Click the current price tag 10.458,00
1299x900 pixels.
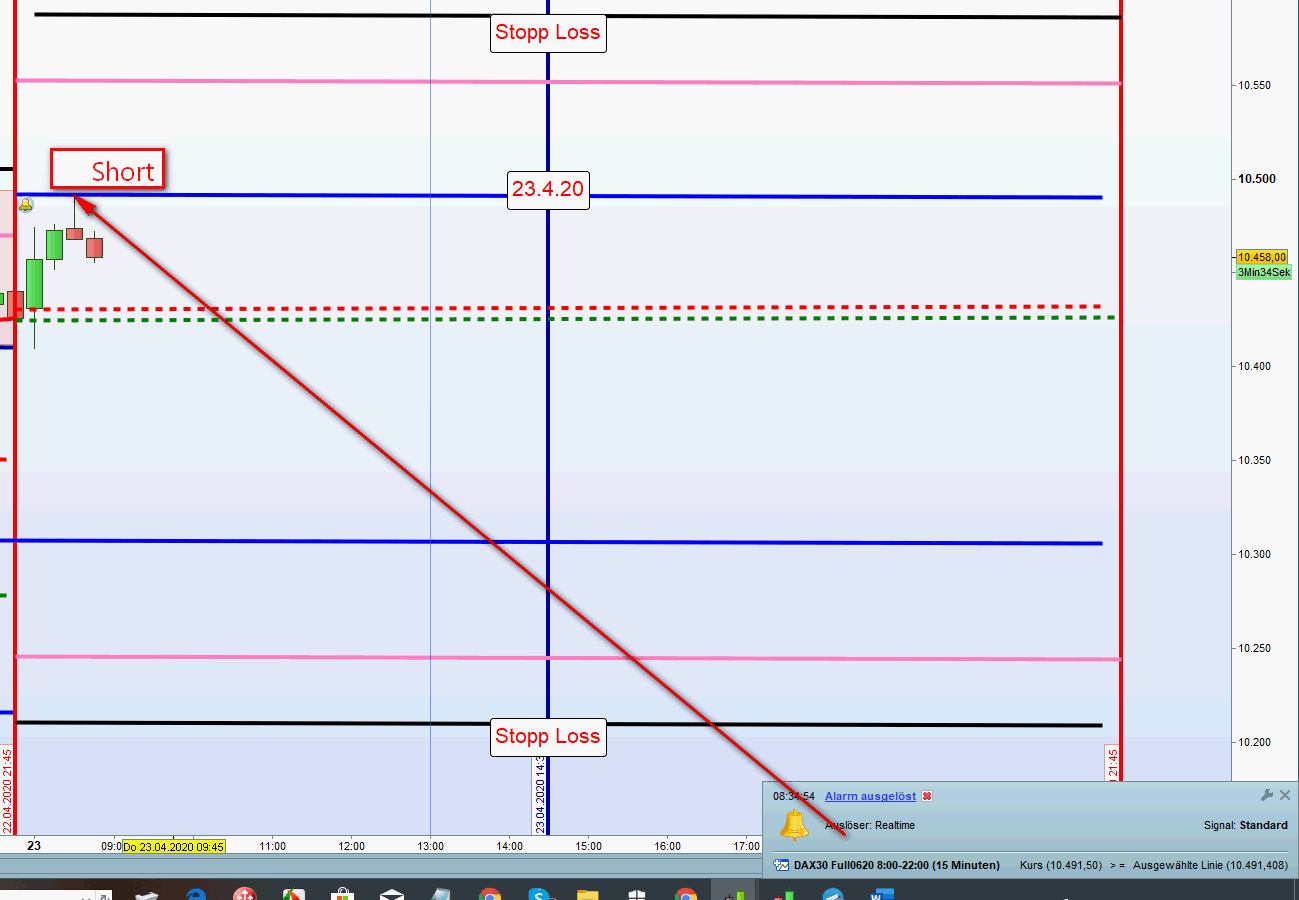1262,257
